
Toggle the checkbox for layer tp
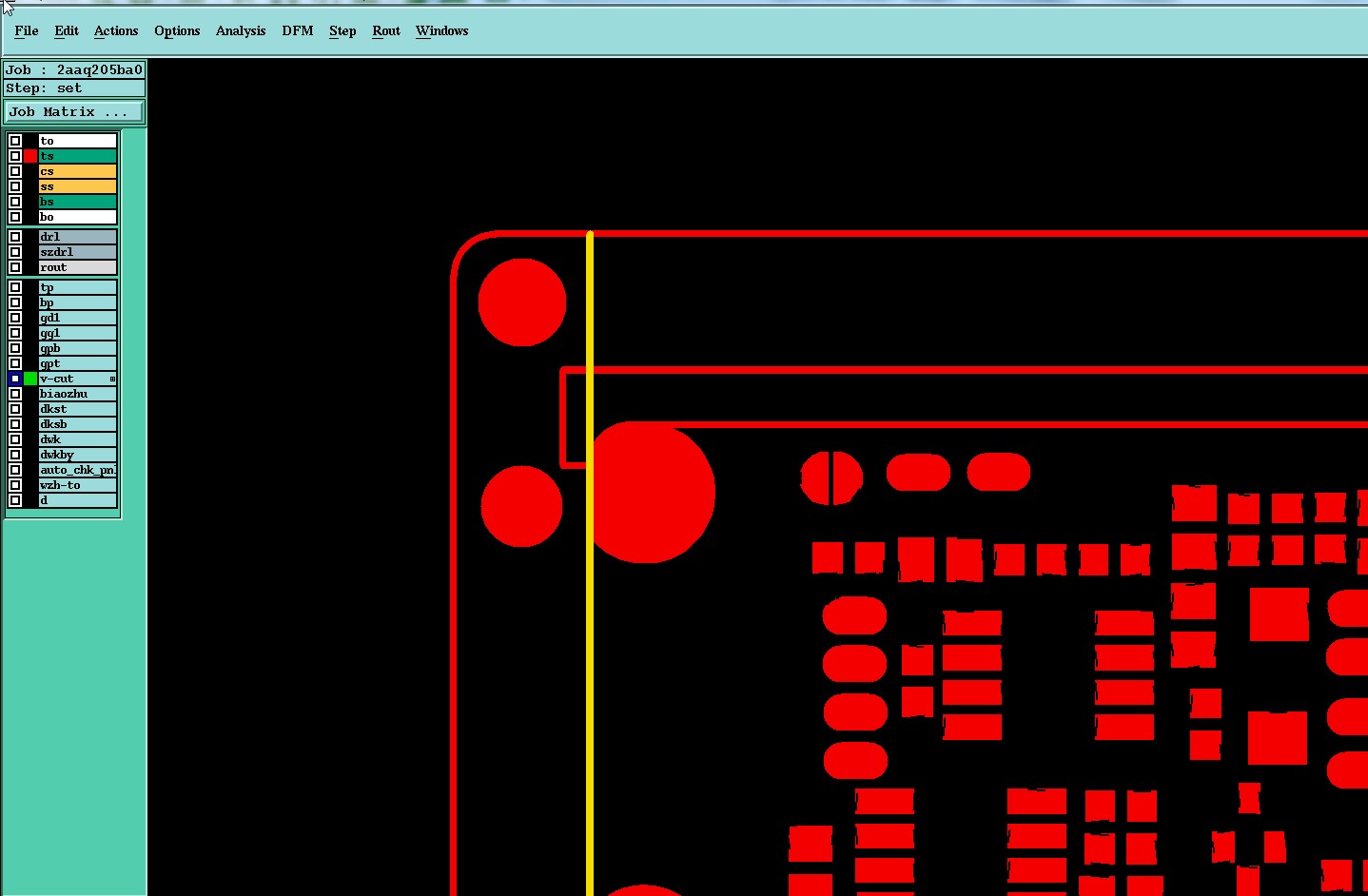[x=15, y=287]
